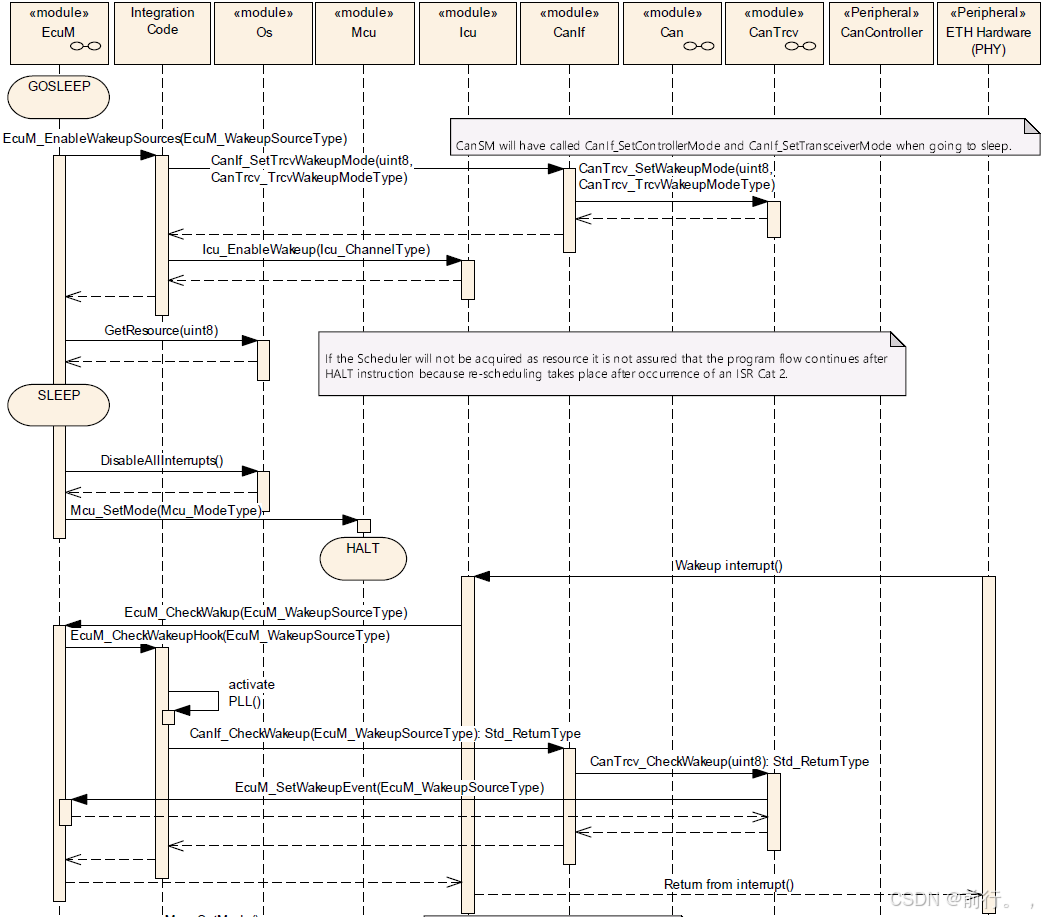Click the link icon in CanTrcv header
The height and width of the screenshot is (917, 1045).
pyautogui.click(x=800, y=46)
